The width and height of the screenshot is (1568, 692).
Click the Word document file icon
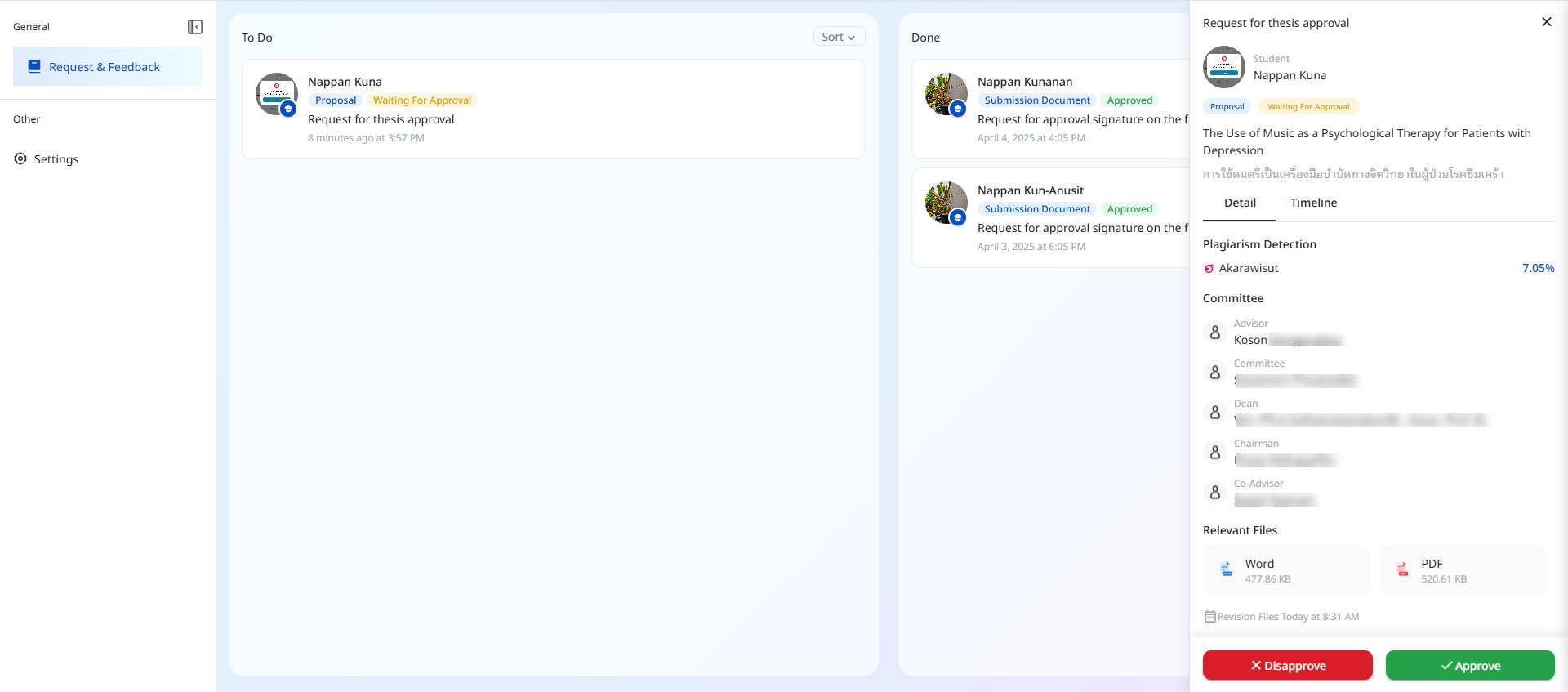pyautogui.click(x=1226, y=569)
